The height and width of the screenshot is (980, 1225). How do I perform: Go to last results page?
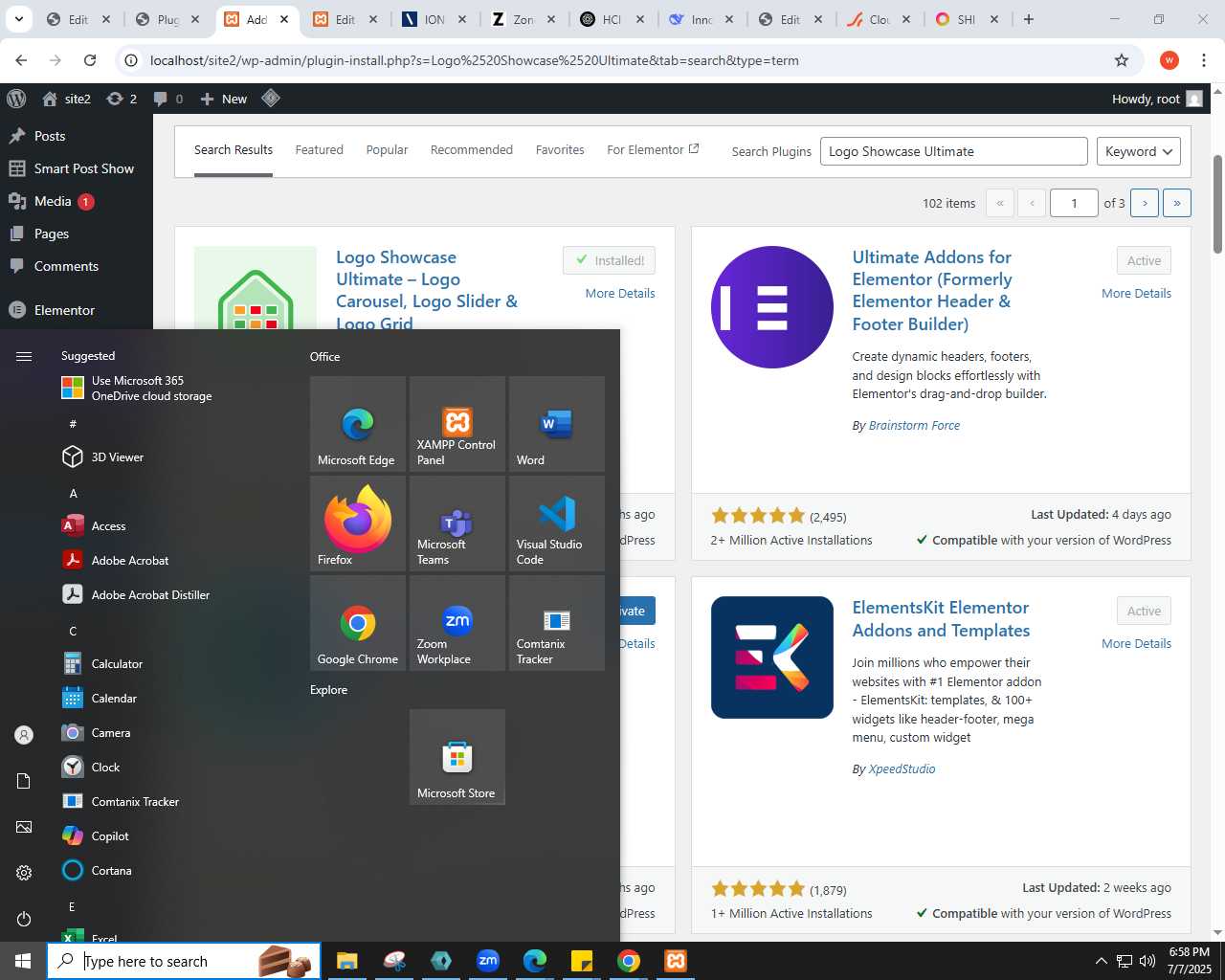click(x=1177, y=203)
